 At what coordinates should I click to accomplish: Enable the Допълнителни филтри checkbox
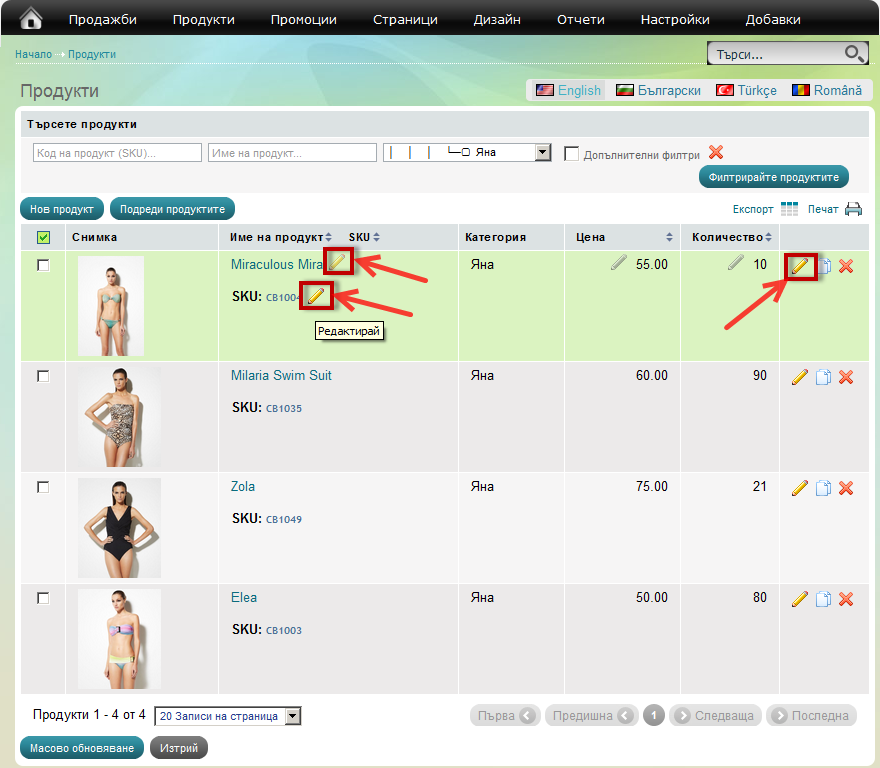point(572,154)
